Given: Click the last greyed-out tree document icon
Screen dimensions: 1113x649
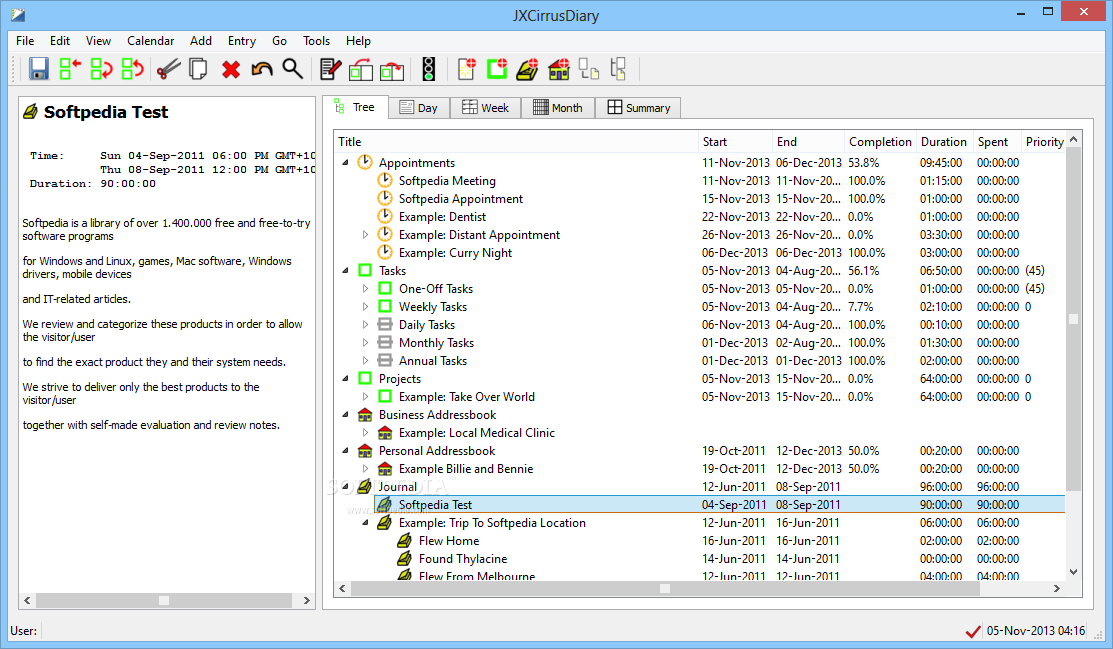Looking at the screenshot, I should 618,69.
